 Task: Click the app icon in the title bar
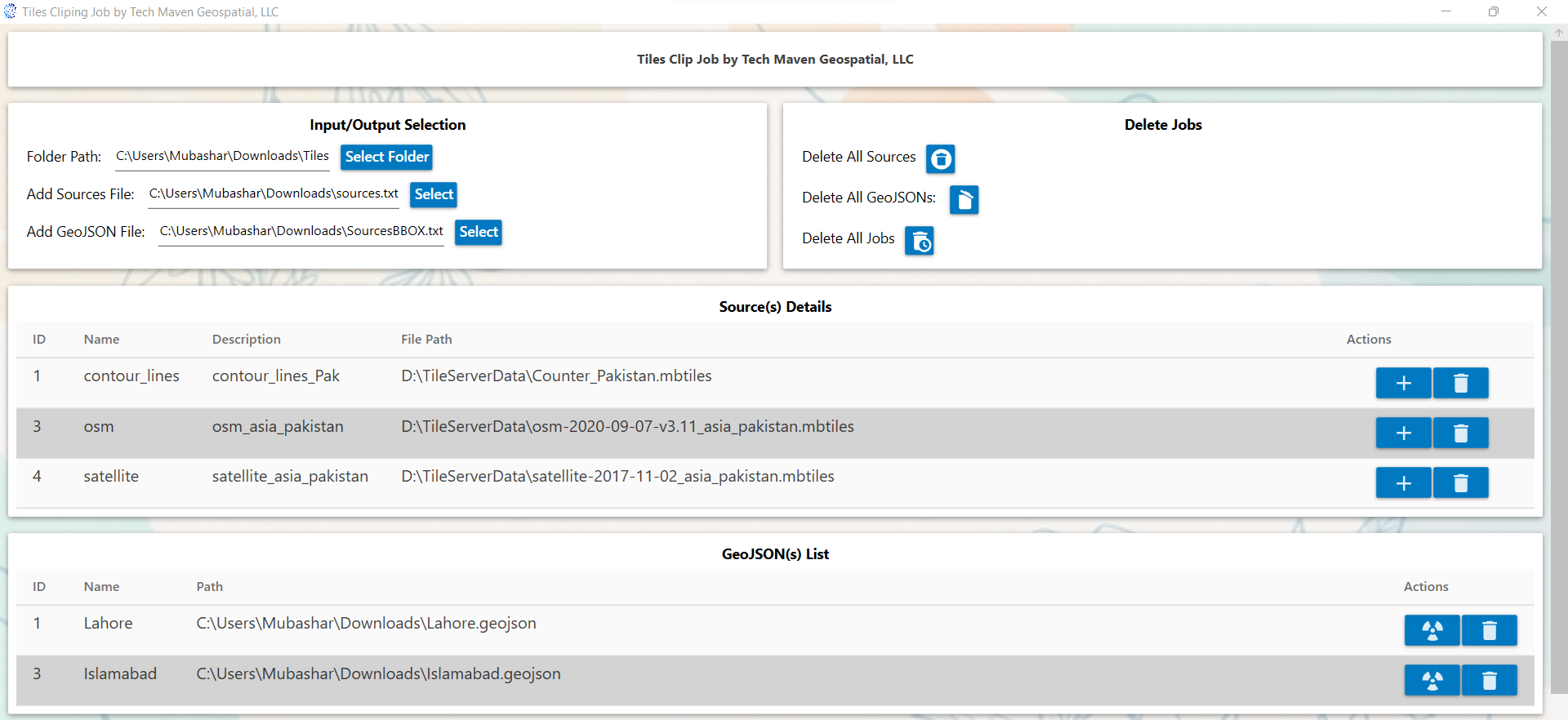[10, 11]
